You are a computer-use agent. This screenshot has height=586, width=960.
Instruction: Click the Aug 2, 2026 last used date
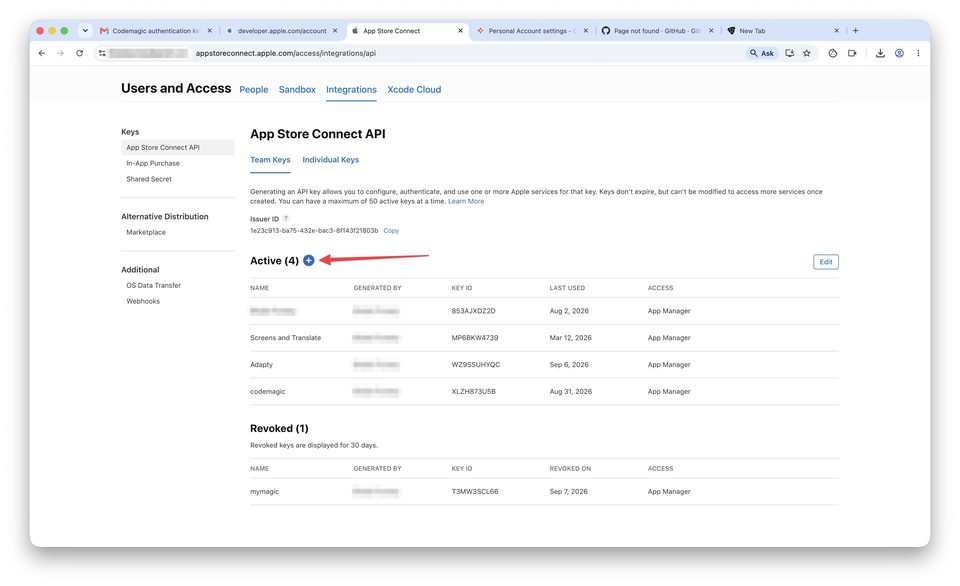569,311
